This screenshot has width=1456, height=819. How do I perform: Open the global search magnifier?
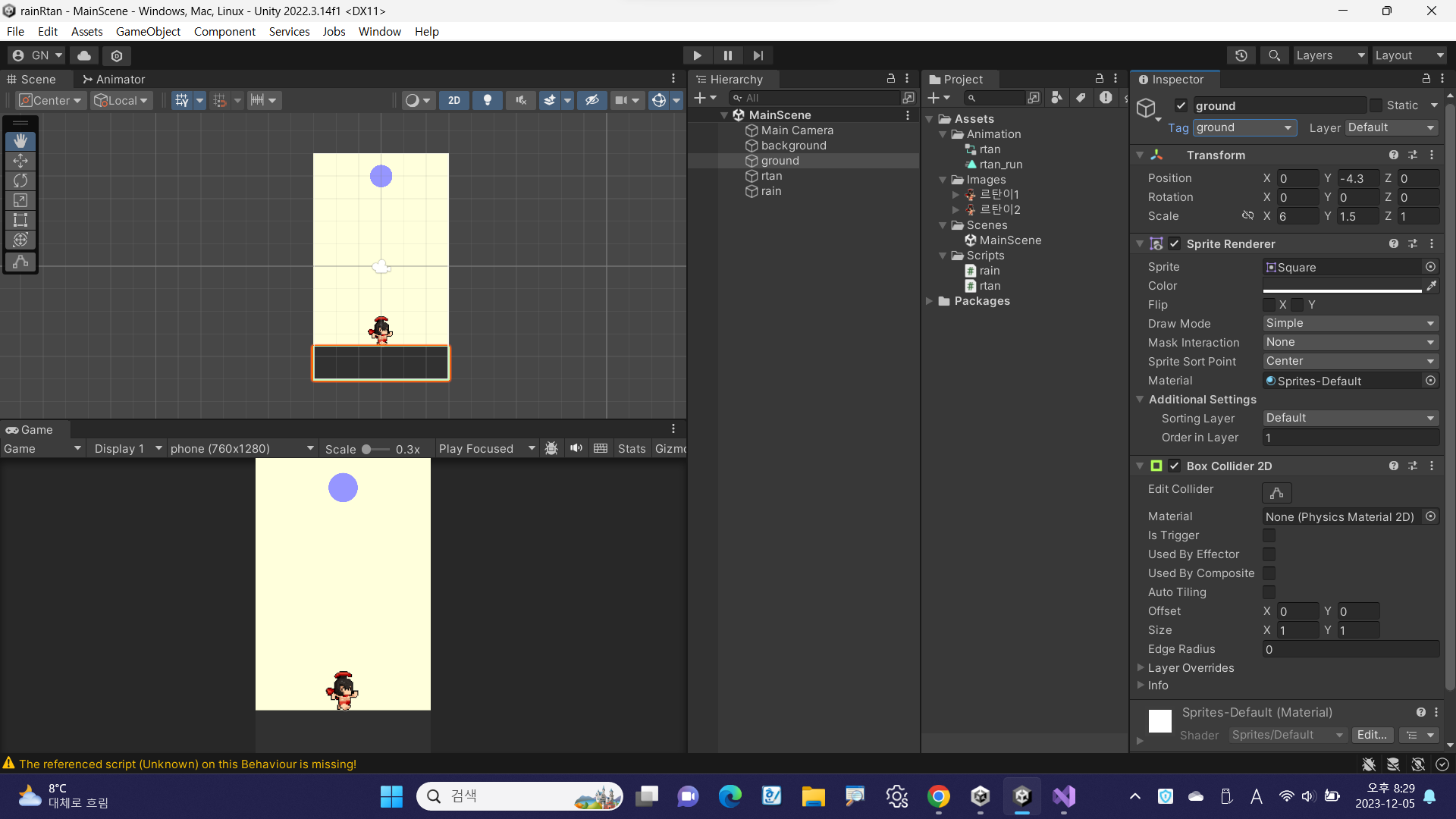click(1275, 55)
